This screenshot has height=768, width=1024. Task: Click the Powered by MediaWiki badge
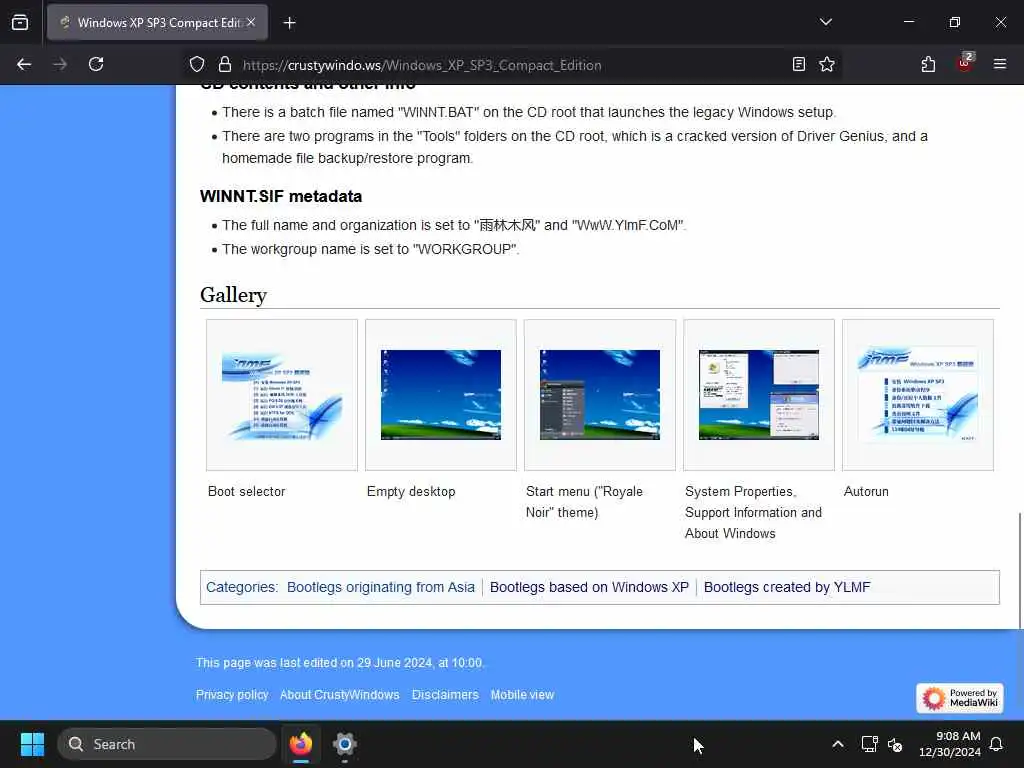(959, 698)
